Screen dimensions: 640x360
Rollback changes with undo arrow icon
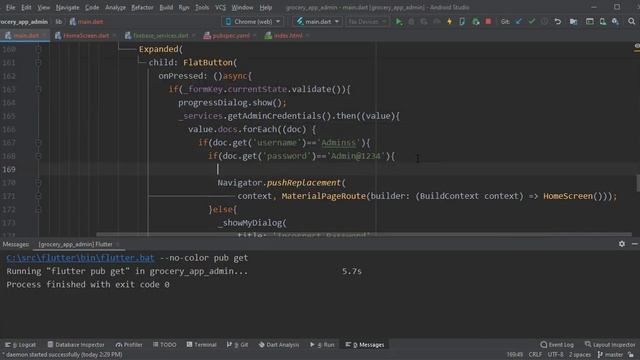coord(558,22)
